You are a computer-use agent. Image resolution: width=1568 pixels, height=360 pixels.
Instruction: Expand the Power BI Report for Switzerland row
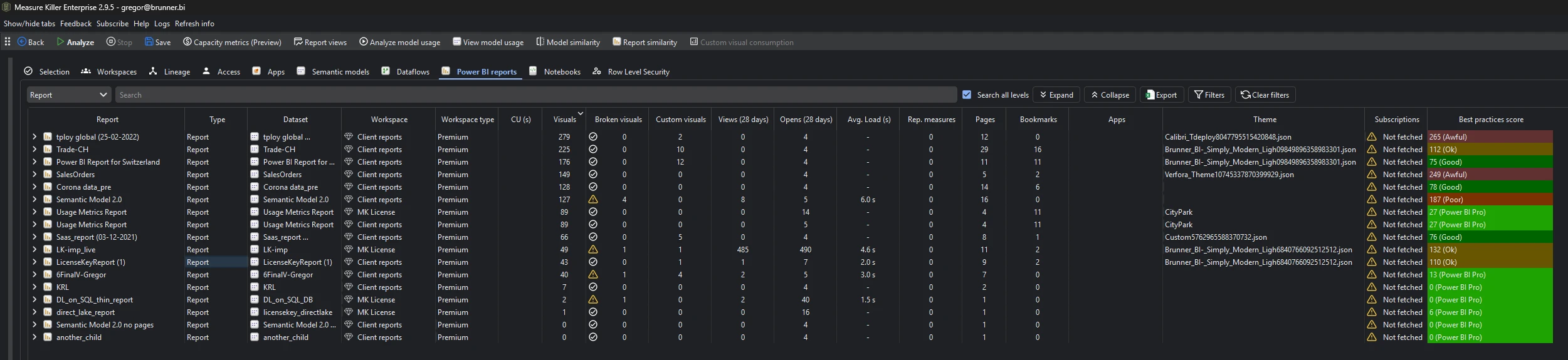34,162
